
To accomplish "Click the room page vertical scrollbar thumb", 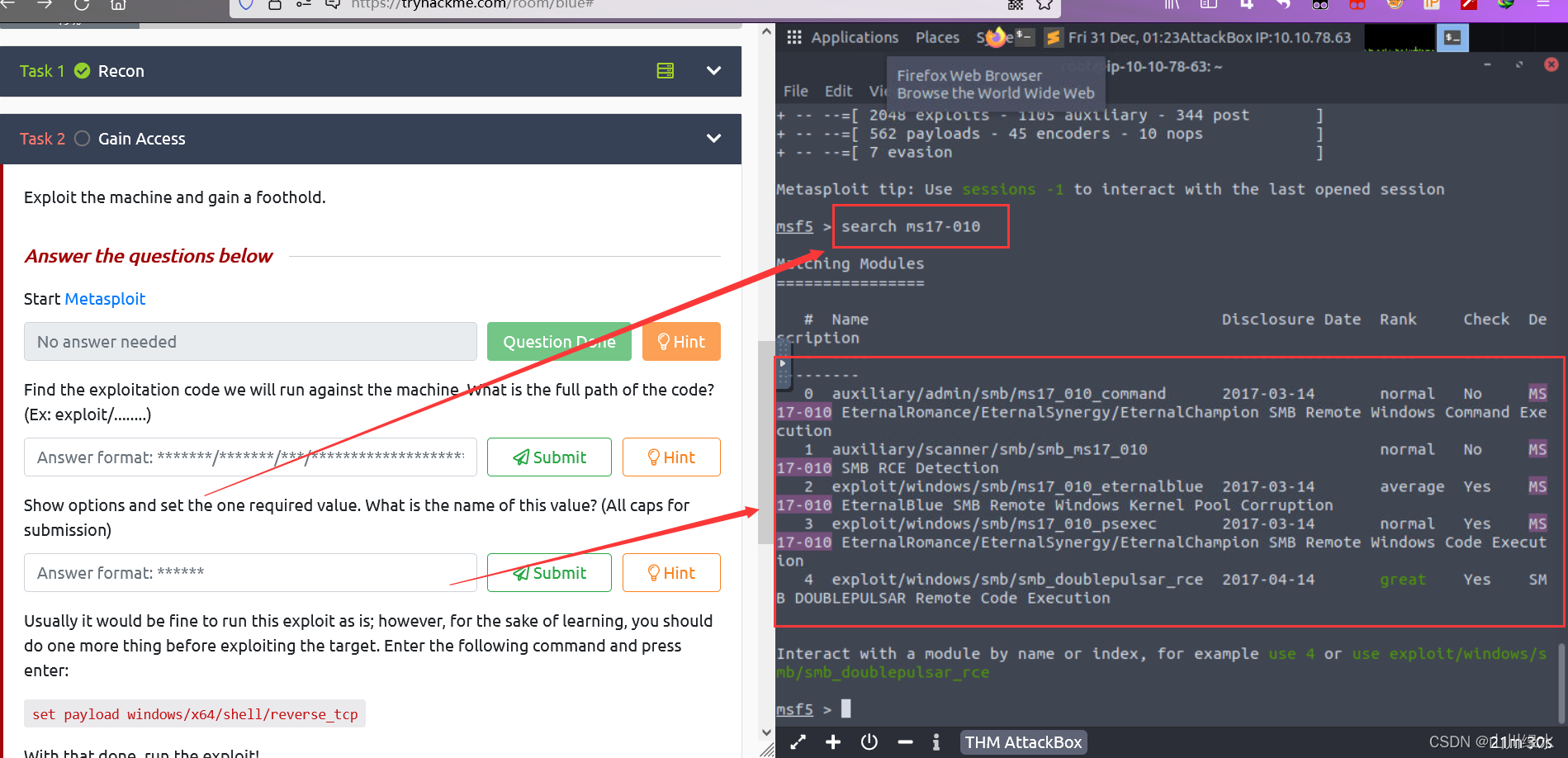I will 765,442.
